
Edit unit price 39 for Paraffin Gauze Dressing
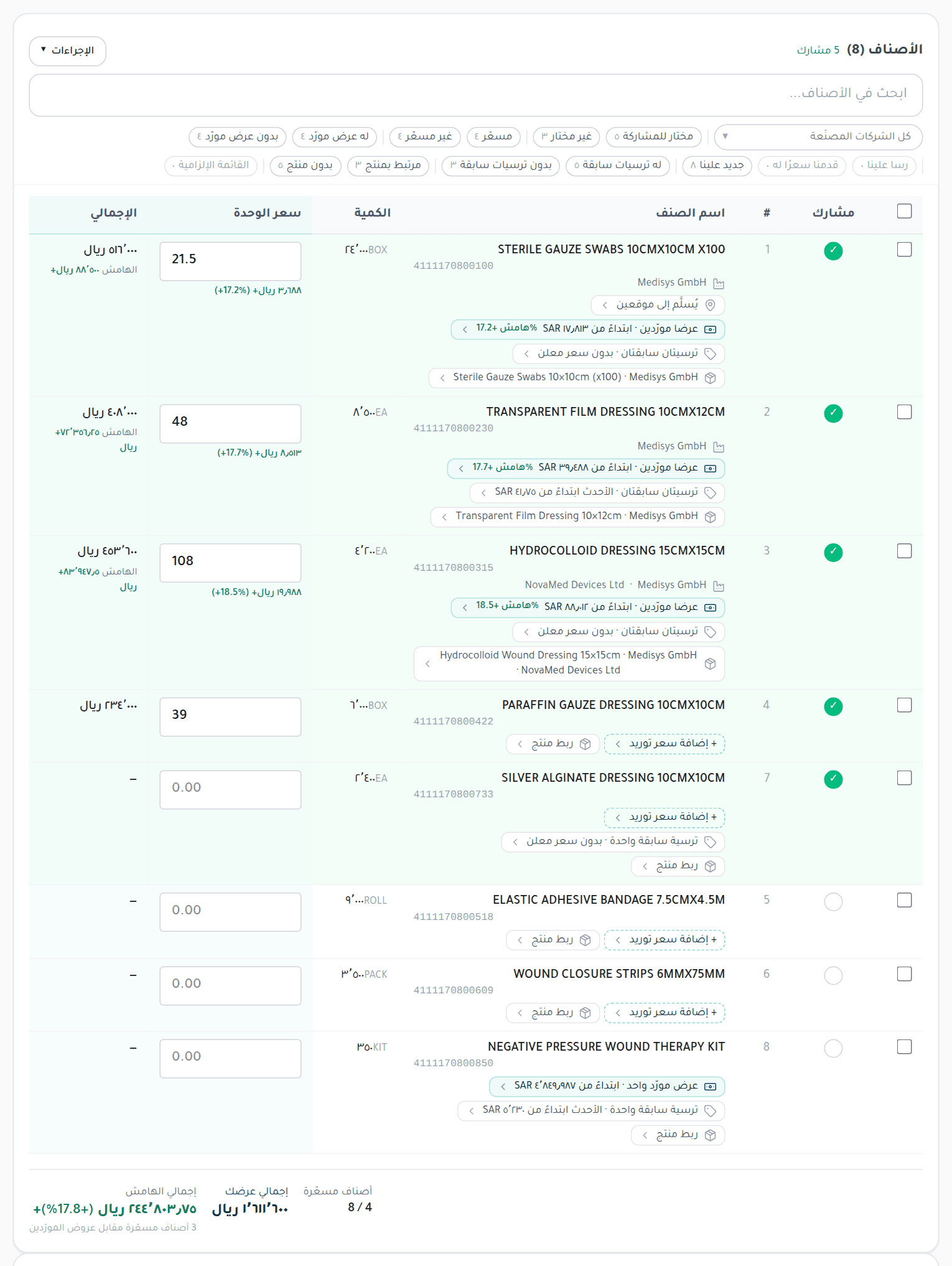(230, 717)
